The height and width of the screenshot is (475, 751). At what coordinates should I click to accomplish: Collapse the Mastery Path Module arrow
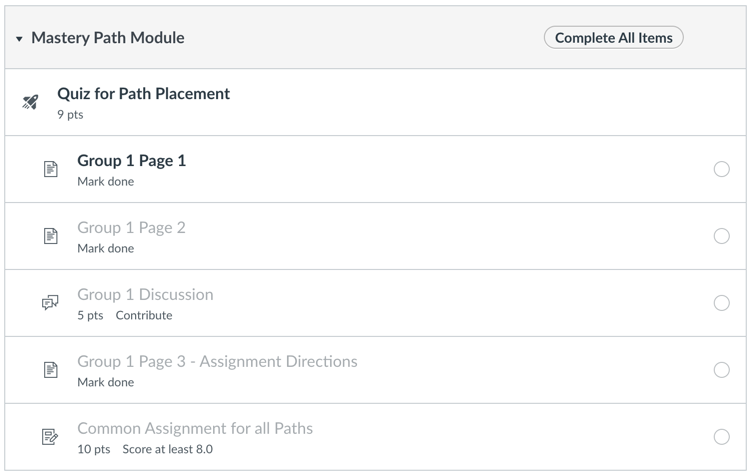tap(20, 39)
